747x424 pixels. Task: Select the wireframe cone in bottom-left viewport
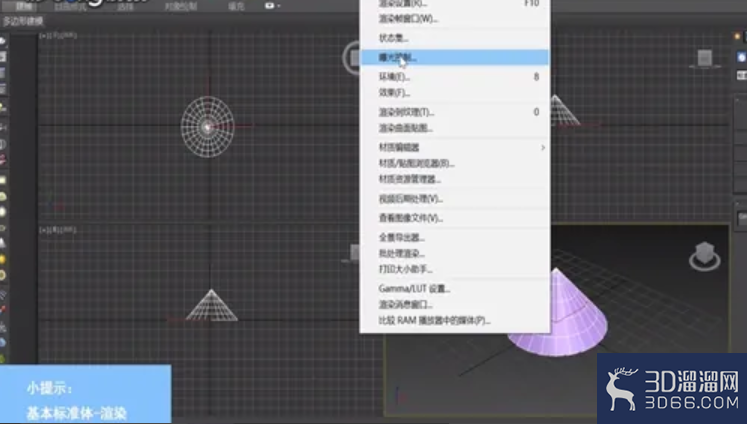click(212, 305)
